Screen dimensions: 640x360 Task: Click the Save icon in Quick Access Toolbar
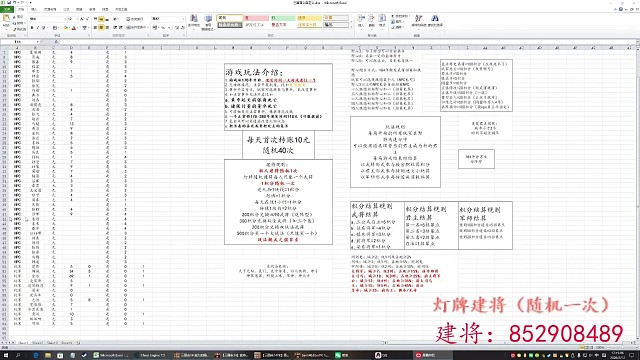(9, 2)
